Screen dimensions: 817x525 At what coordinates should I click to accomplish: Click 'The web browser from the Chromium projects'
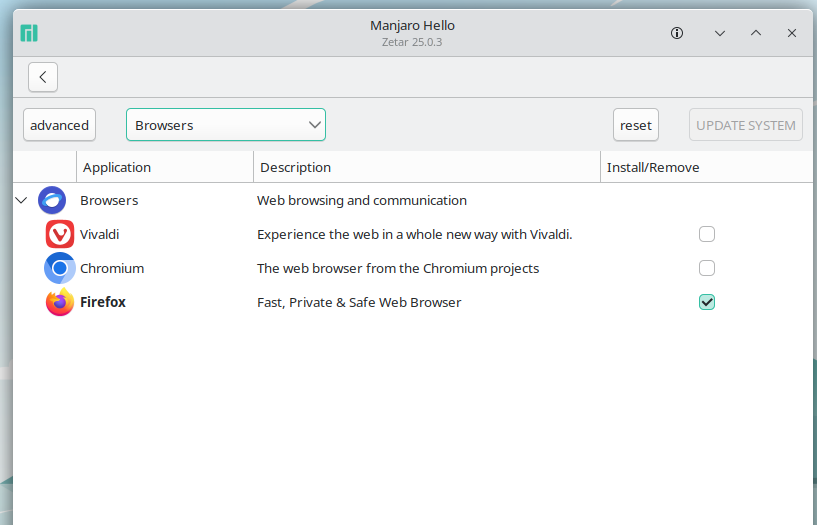[398, 268]
